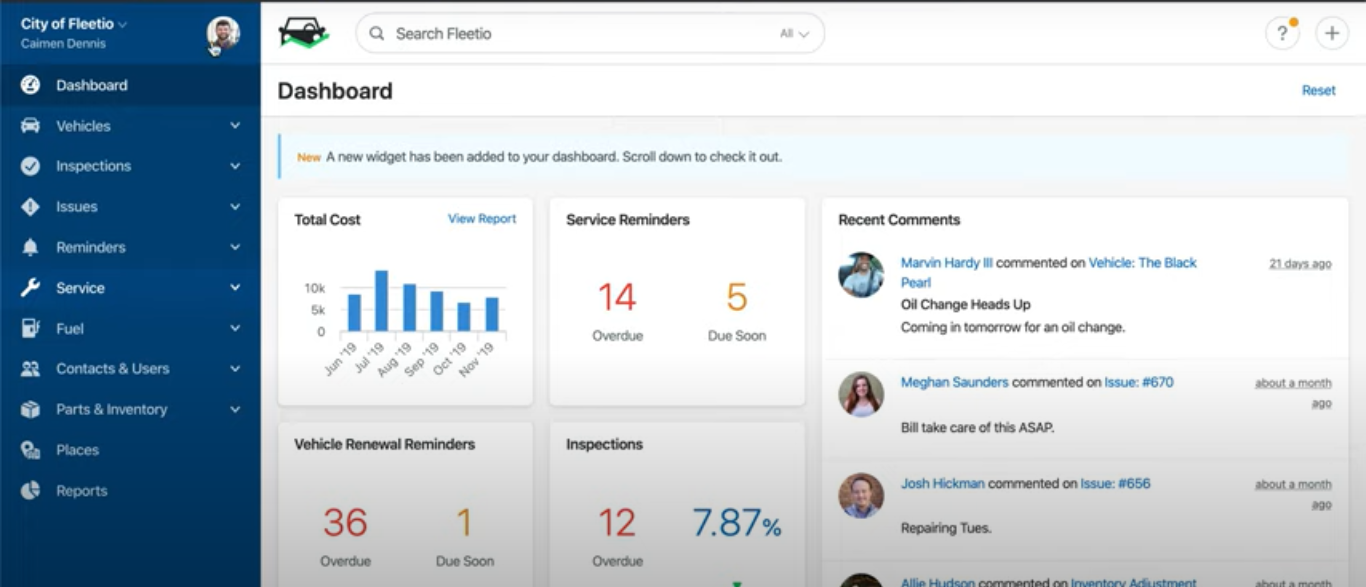Screen dimensions: 1366x587
Task: Click the Service wrench icon in sidebar
Action: (30, 288)
